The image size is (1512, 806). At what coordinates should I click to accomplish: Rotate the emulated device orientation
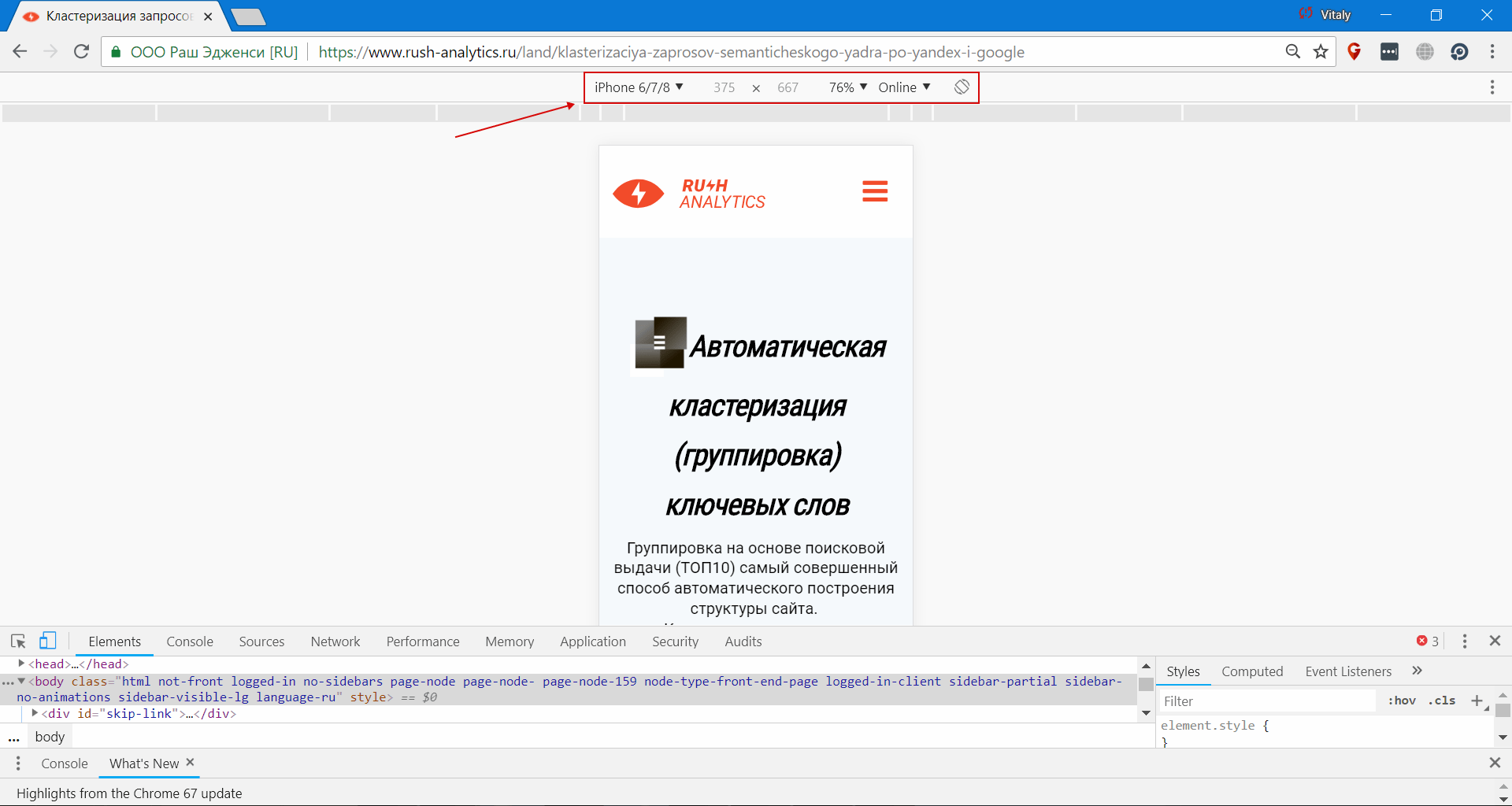(961, 87)
